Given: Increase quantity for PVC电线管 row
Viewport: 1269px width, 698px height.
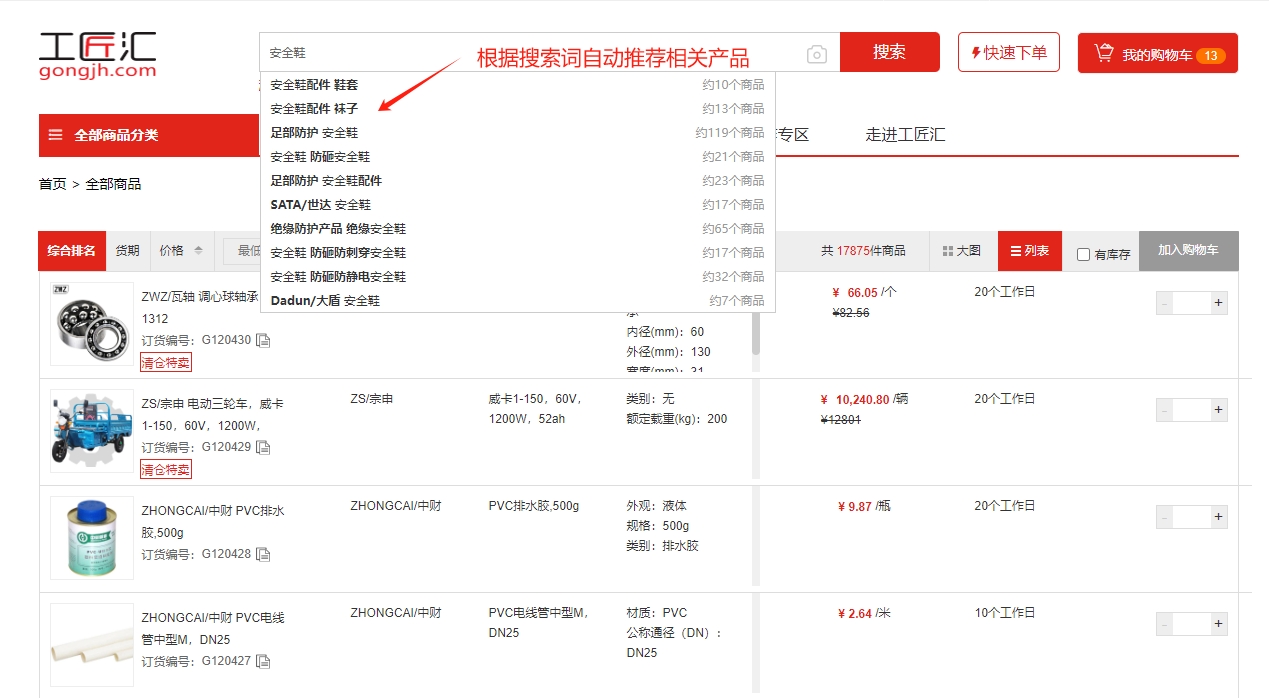Looking at the screenshot, I should point(1218,624).
